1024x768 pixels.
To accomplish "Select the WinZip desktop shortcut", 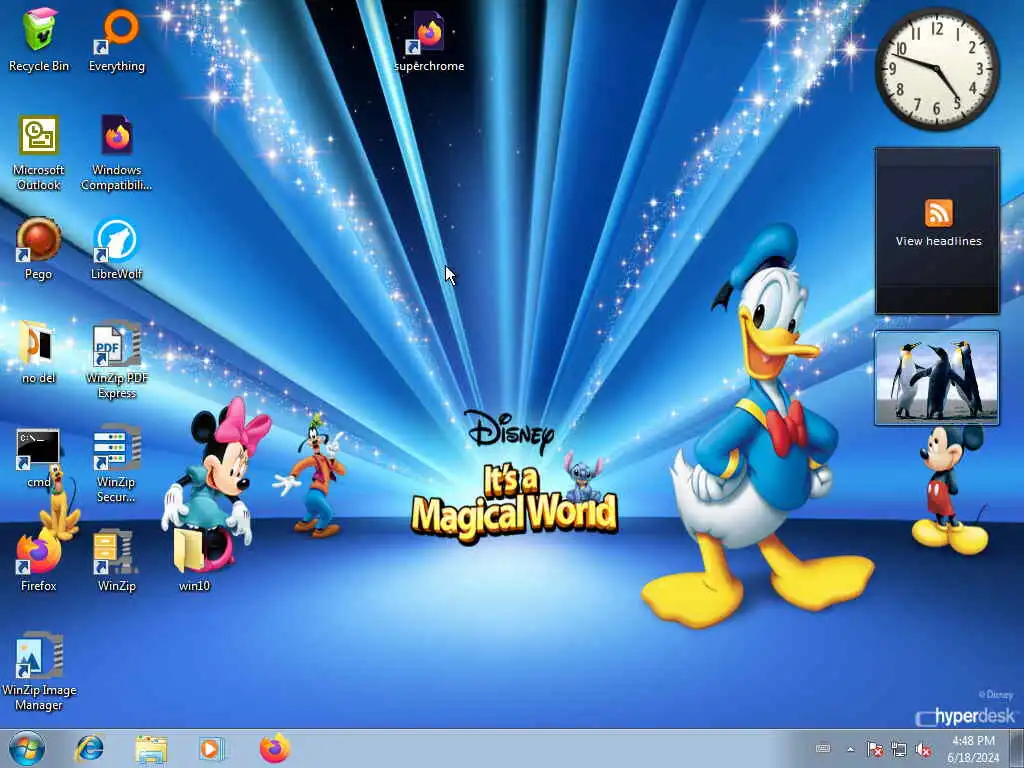I will coord(116,560).
